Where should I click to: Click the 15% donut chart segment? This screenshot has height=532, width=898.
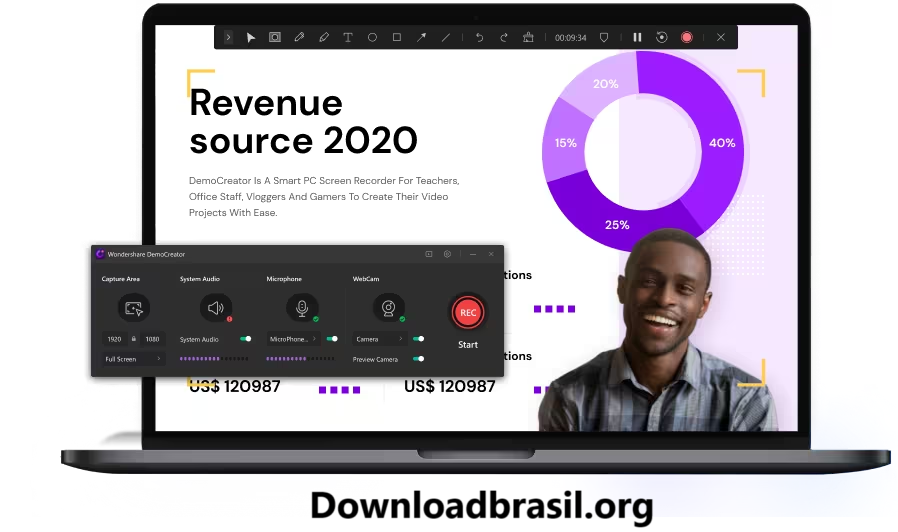[x=565, y=143]
